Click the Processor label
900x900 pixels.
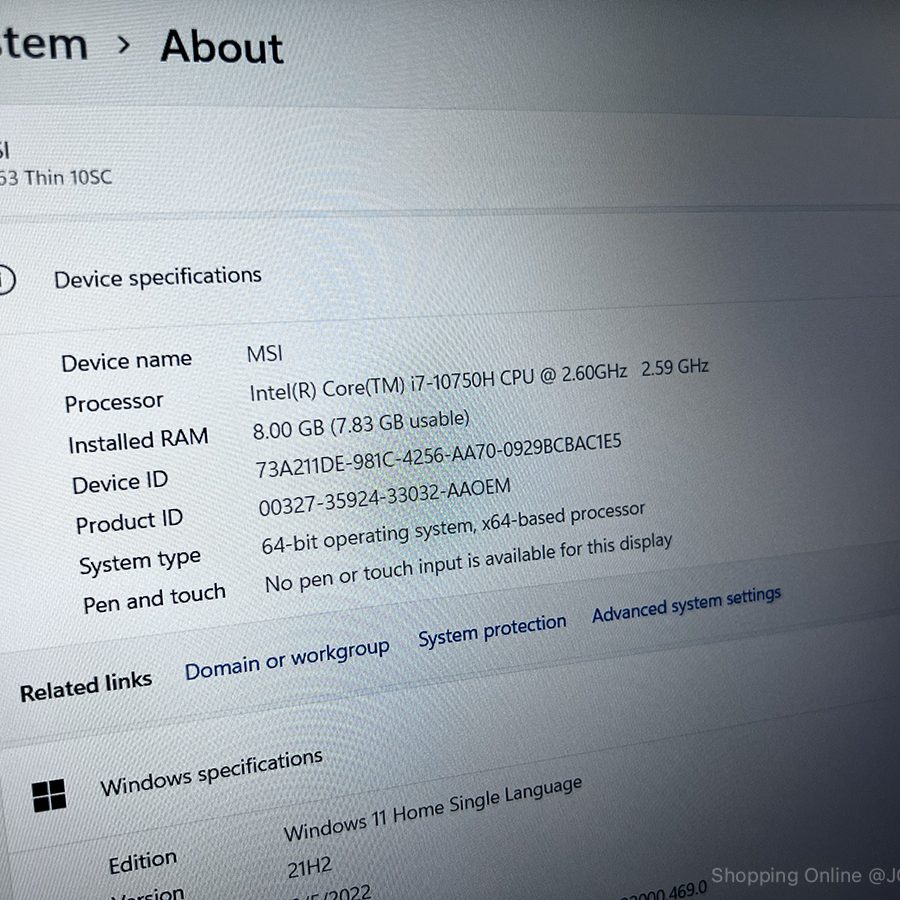[114, 402]
